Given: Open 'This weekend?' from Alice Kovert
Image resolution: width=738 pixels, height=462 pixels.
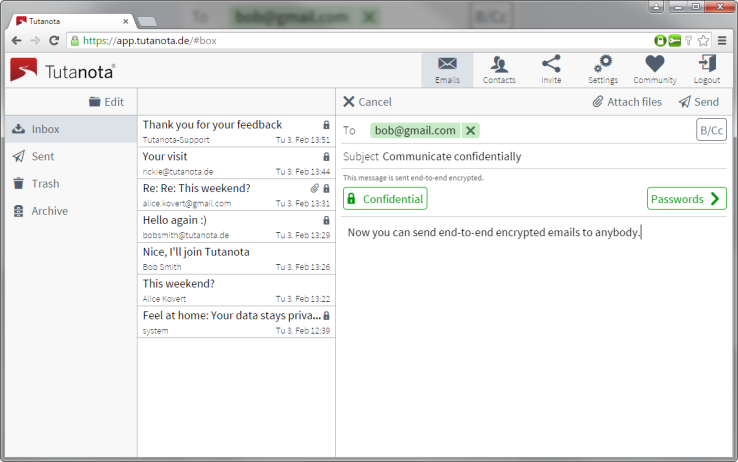Looking at the screenshot, I should click(x=236, y=290).
